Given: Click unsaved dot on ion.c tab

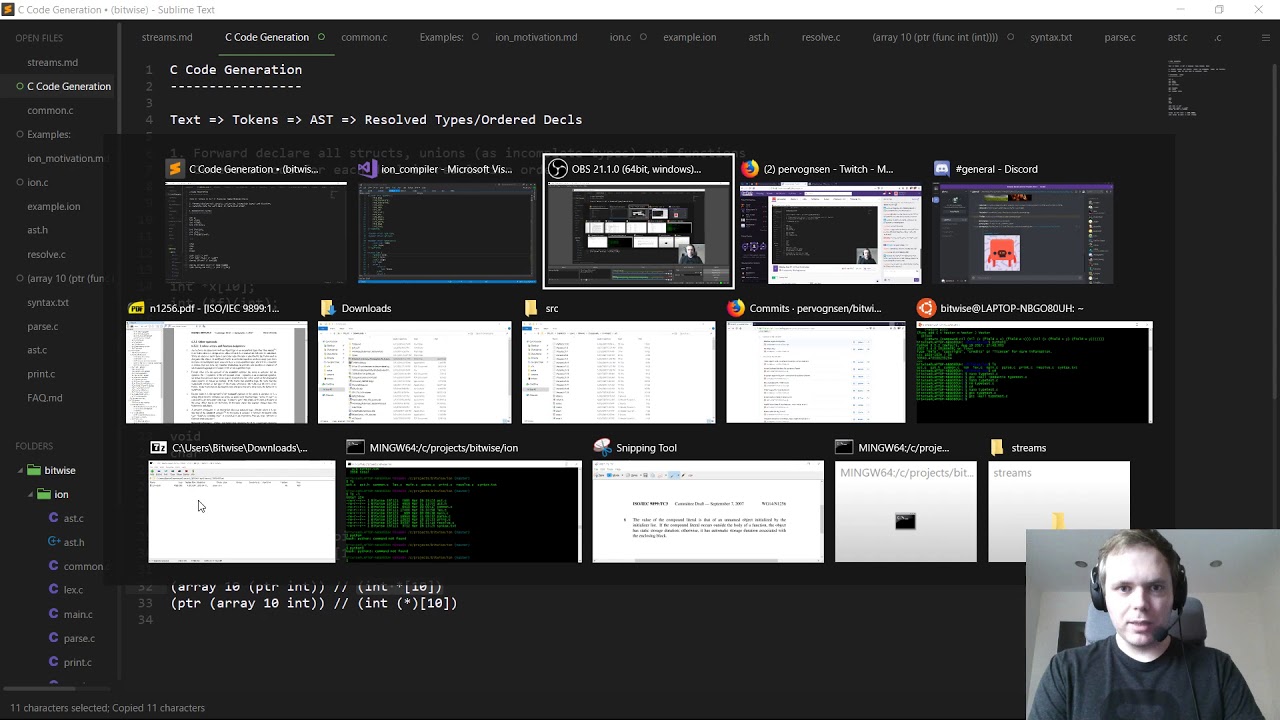Looking at the screenshot, I should (x=643, y=37).
